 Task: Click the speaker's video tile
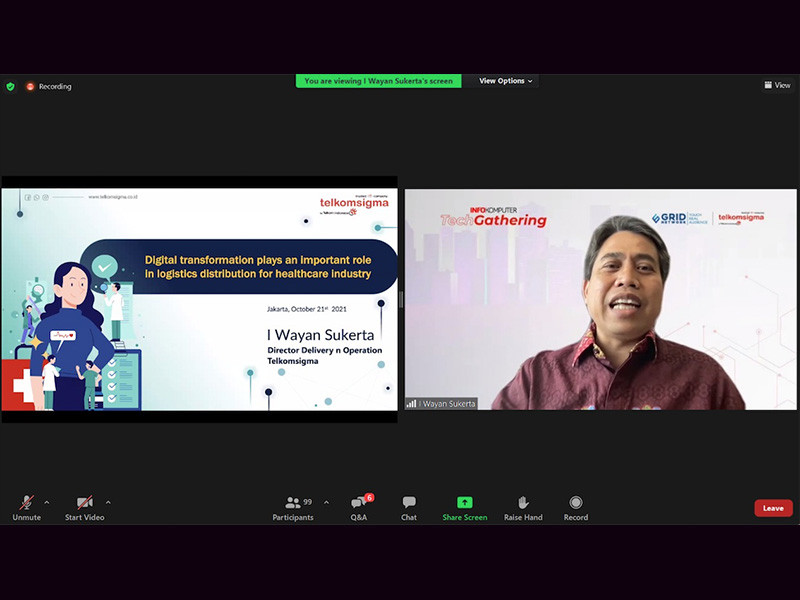(x=600, y=300)
